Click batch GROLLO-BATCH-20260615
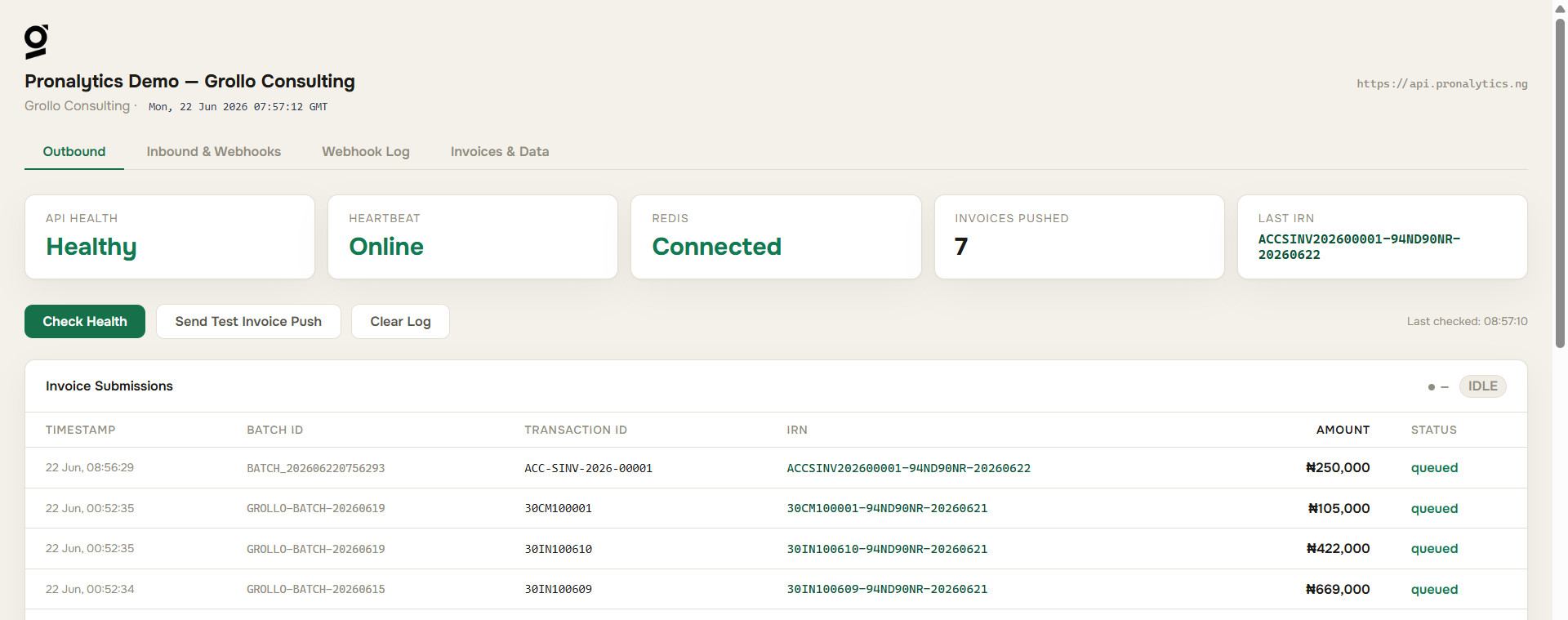 [316, 589]
